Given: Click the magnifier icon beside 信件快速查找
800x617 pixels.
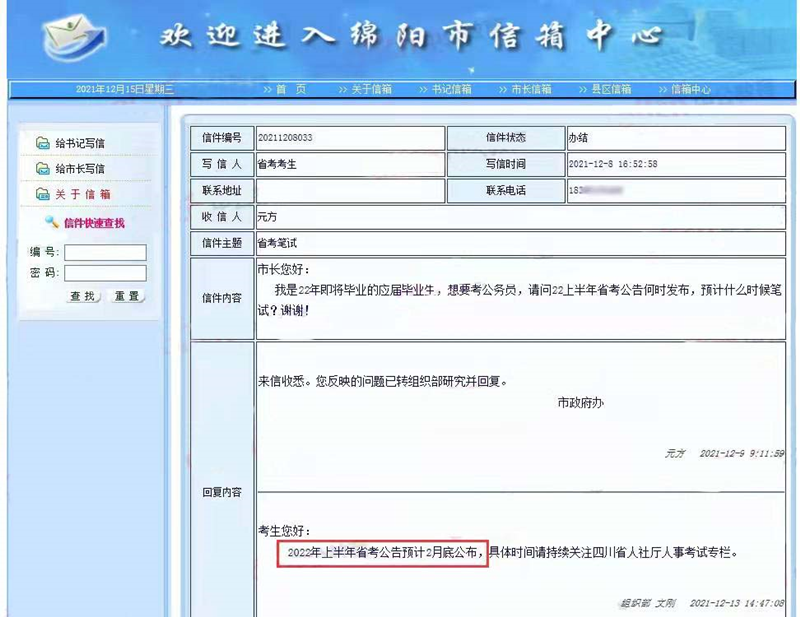Looking at the screenshot, I should [51, 222].
